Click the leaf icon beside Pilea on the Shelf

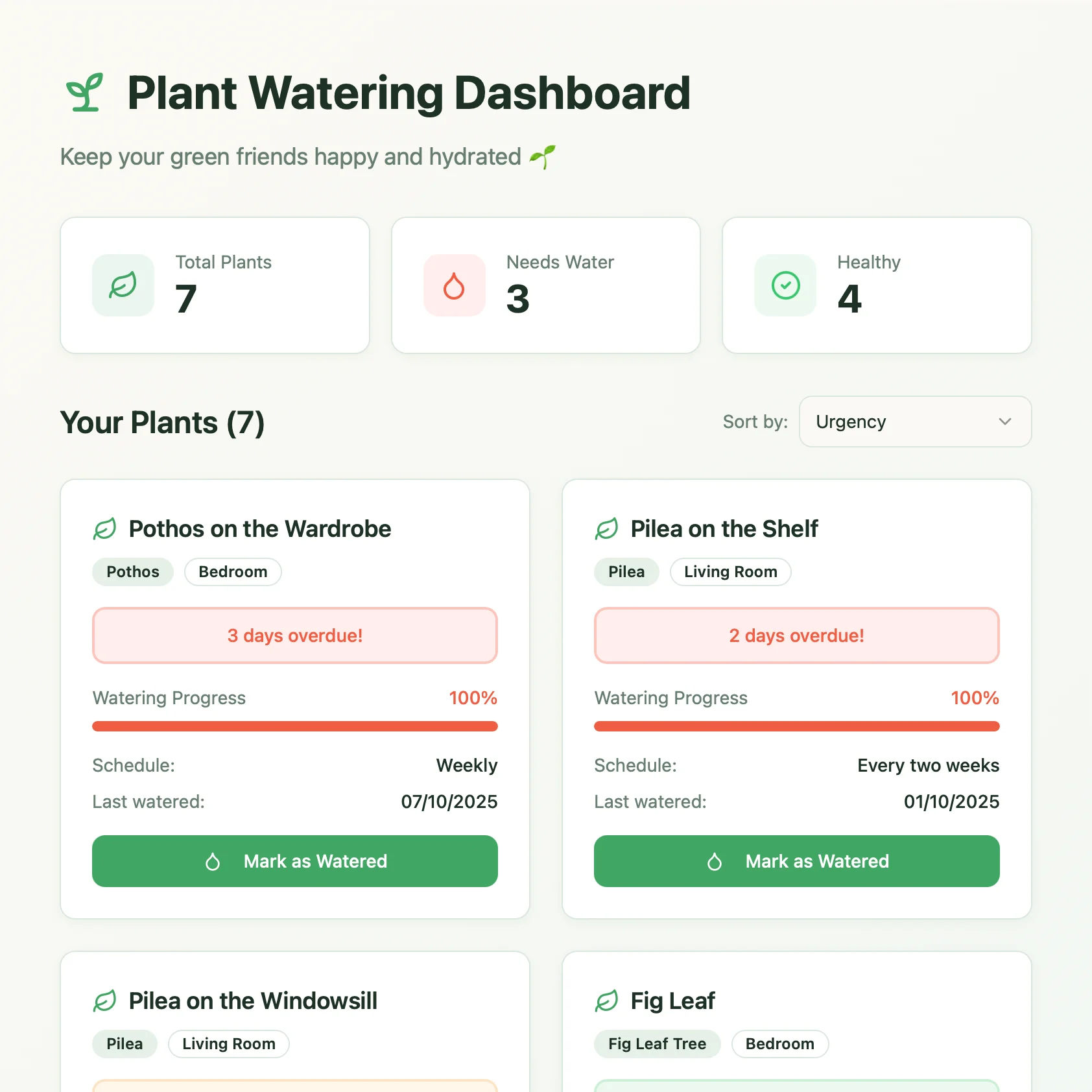pos(607,528)
